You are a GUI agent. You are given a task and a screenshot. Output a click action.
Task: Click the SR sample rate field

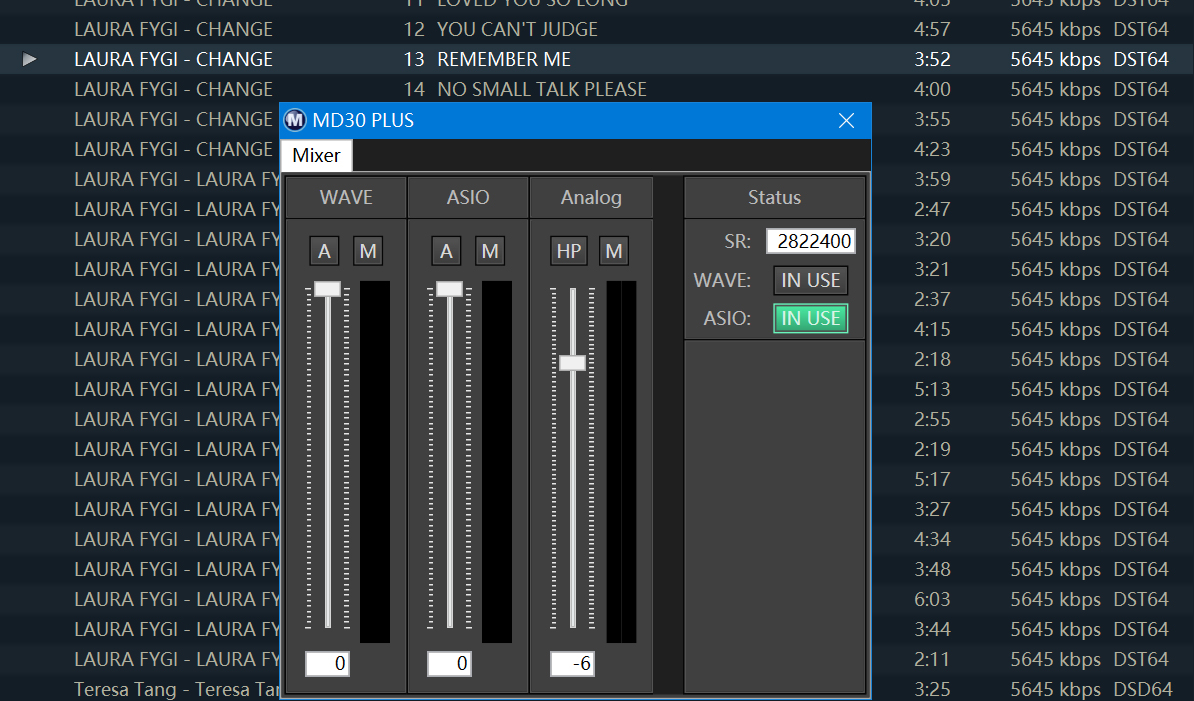tap(810, 242)
